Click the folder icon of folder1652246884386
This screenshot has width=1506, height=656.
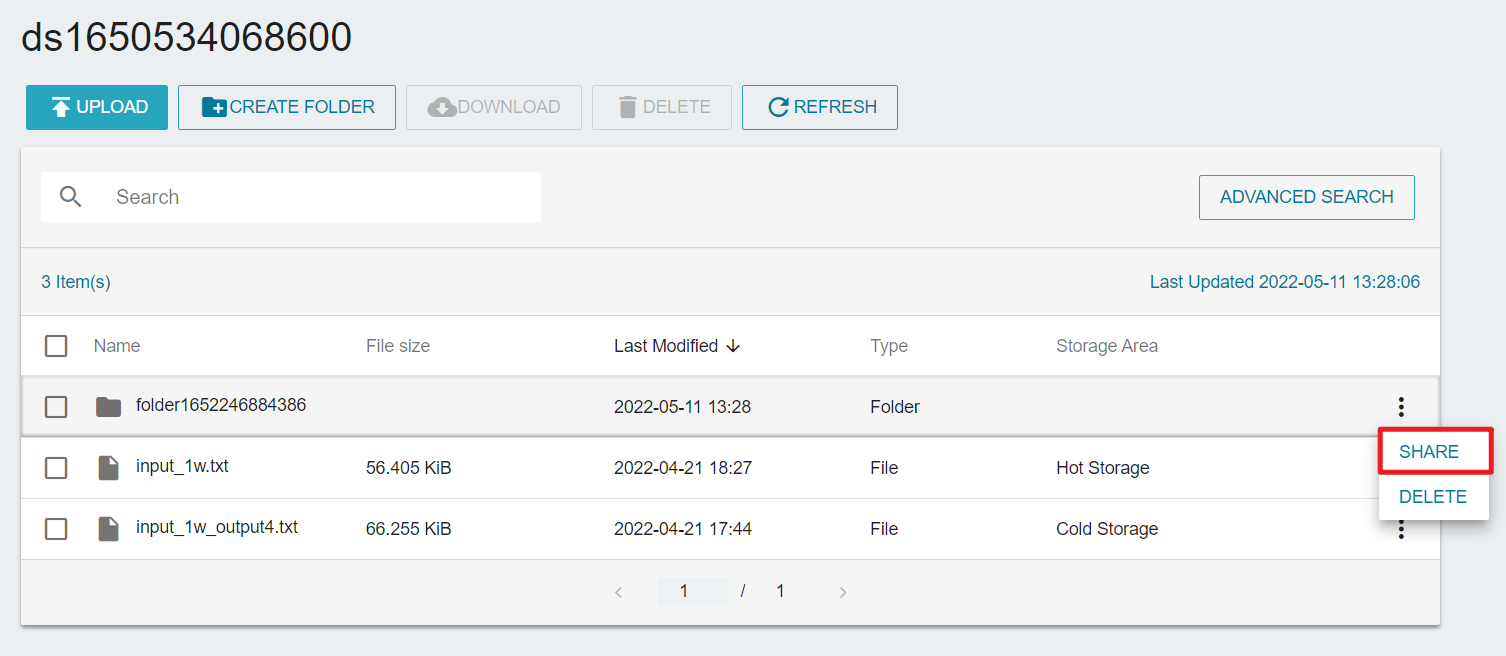pos(108,407)
